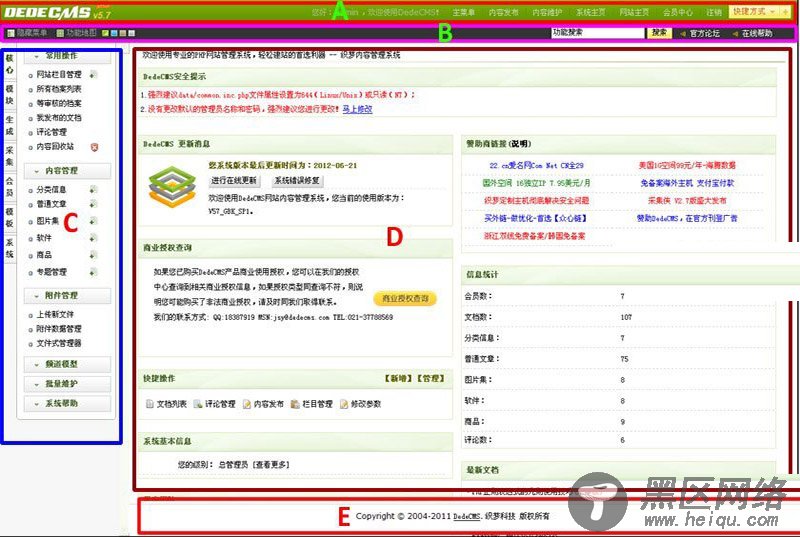
Task: Click the 功能搜索 search input field
Action: click(x=598, y=33)
